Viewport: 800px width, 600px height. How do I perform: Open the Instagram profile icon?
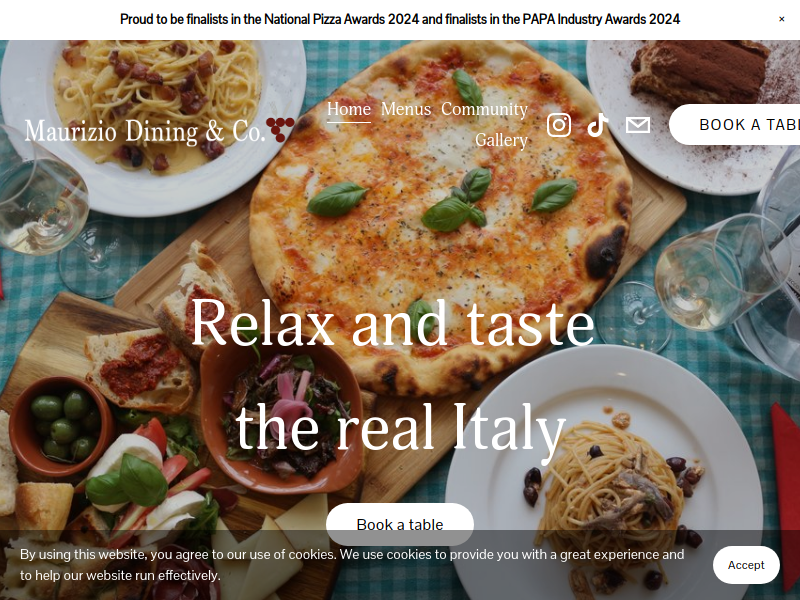point(559,125)
